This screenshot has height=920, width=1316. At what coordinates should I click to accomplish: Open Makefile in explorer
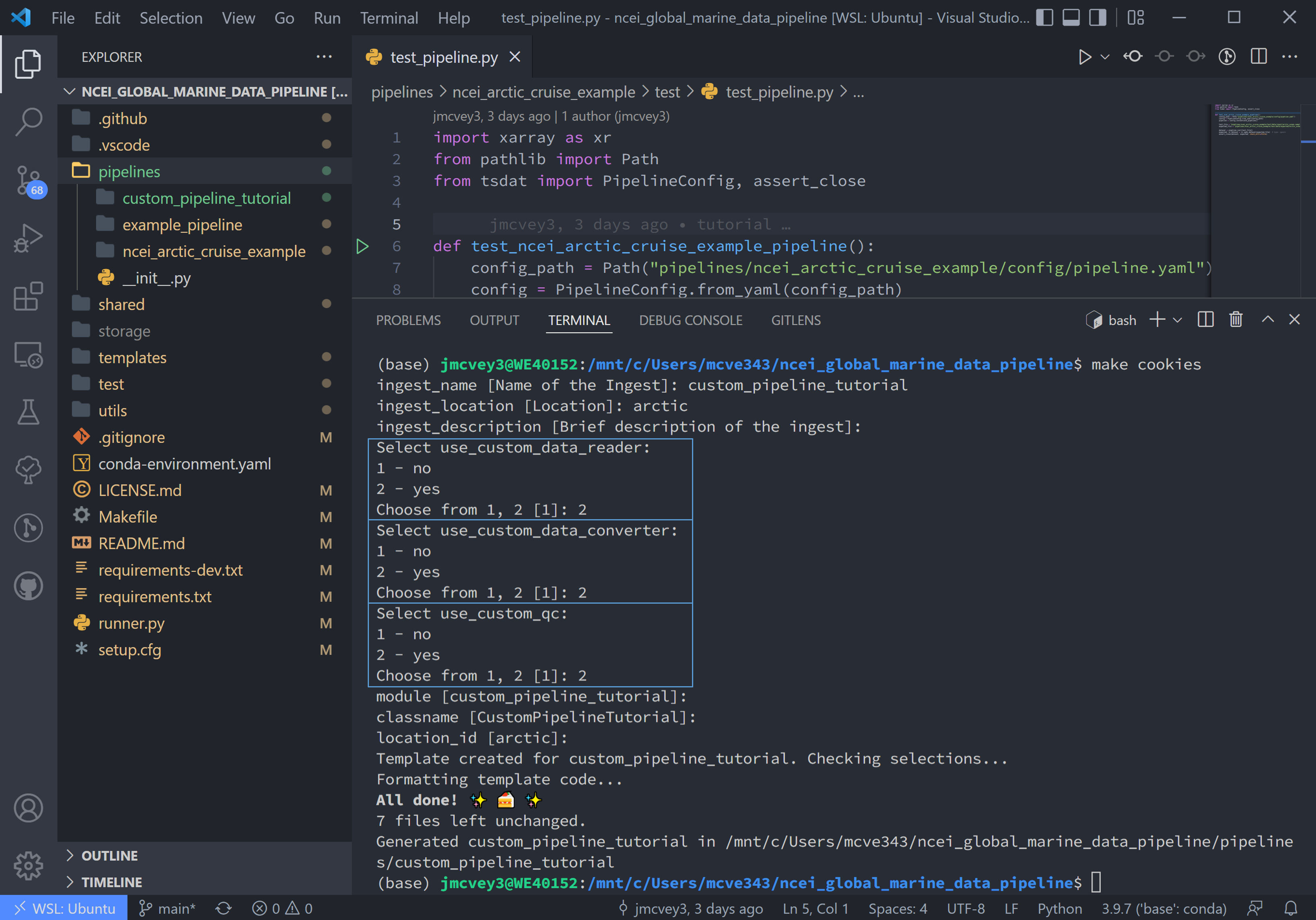(205, 517)
